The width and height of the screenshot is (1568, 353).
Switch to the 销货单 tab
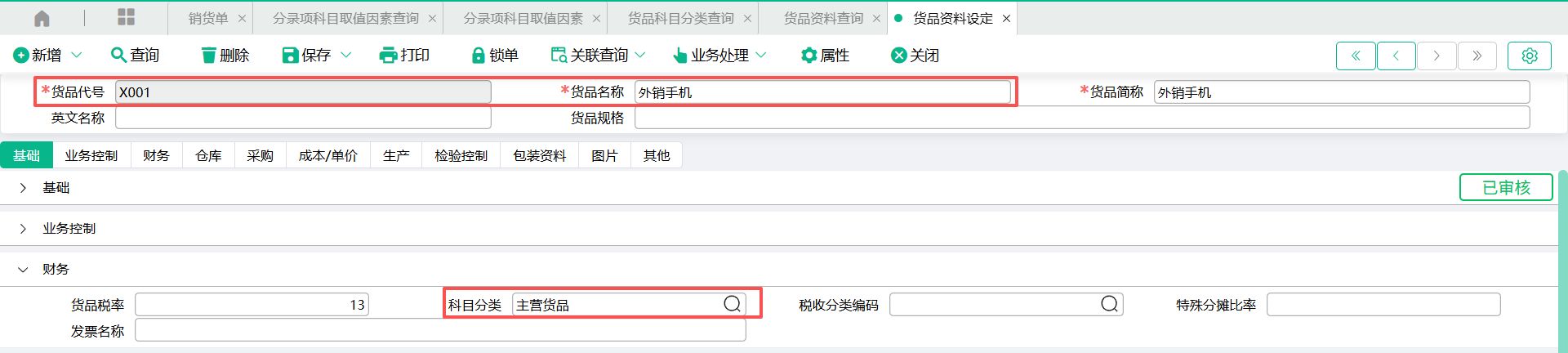tap(208, 18)
